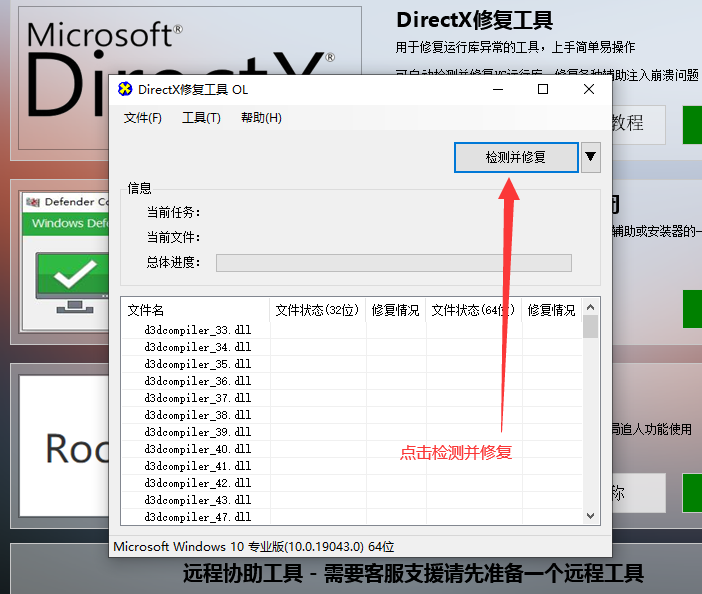This screenshot has height=594, width=702.
Task: Click the file list vertical scrollbar thumb
Action: (590, 328)
